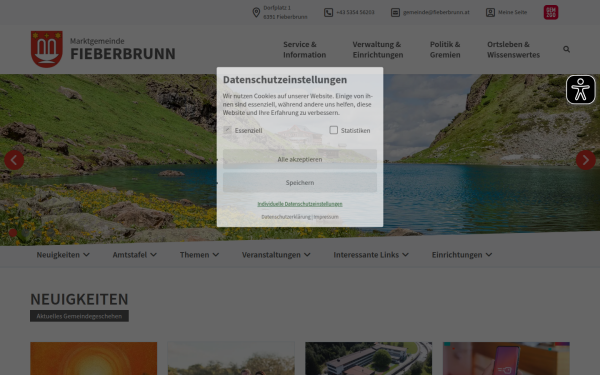This screenshot has height=375, width=600.
Task: Open Verwaltung & Einrichtungen menu
Action: pyautogui.click(x=378, y=49)
